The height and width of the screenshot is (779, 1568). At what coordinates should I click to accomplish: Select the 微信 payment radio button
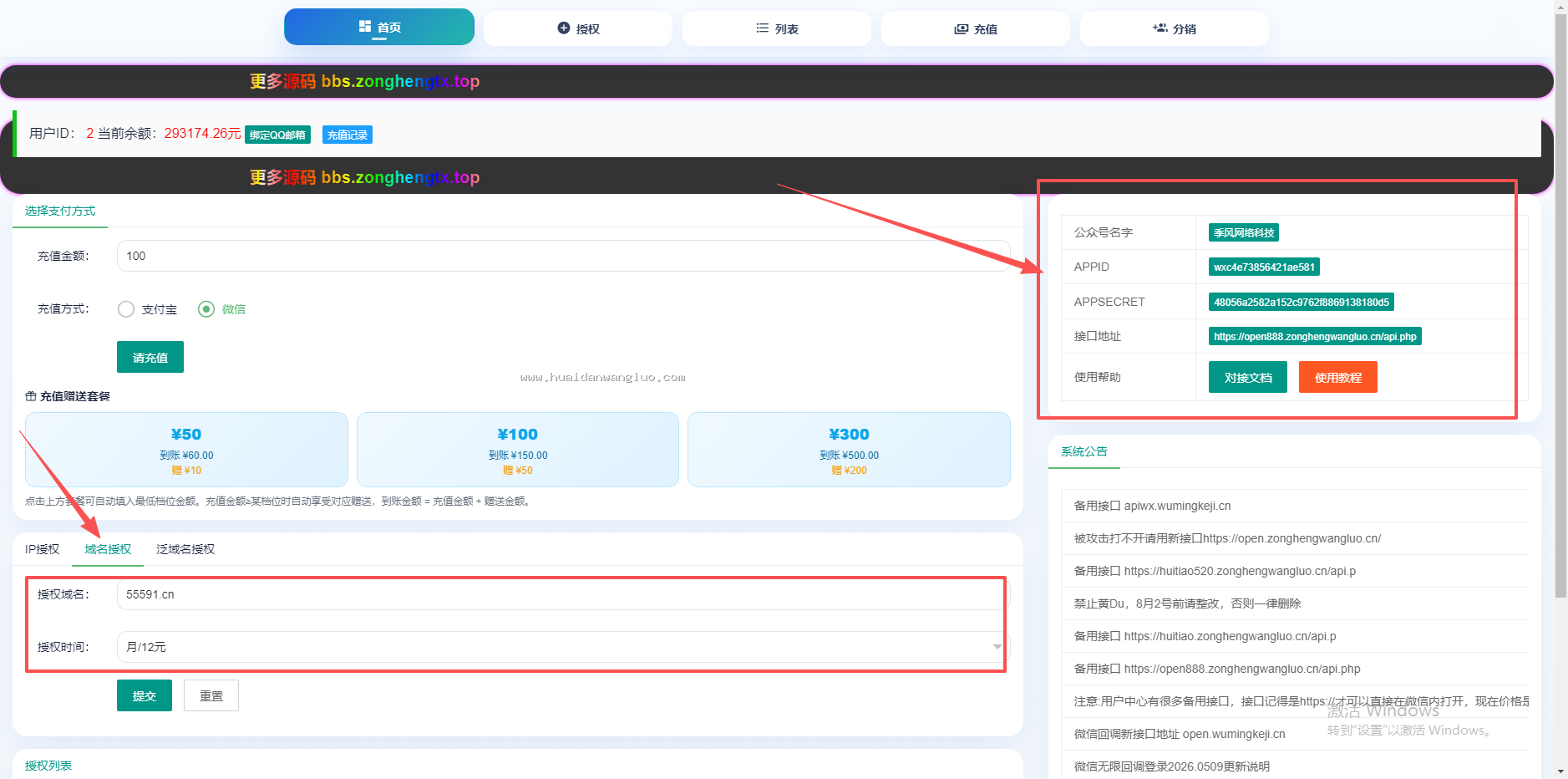pos(206,309)
